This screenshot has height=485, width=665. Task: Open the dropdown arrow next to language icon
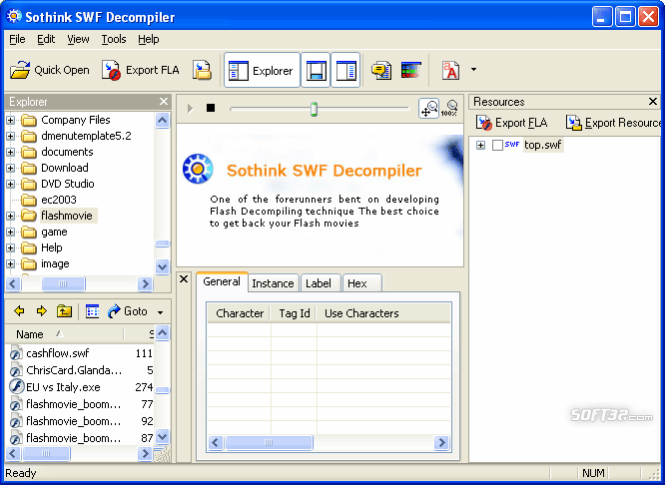click(474, 70)
